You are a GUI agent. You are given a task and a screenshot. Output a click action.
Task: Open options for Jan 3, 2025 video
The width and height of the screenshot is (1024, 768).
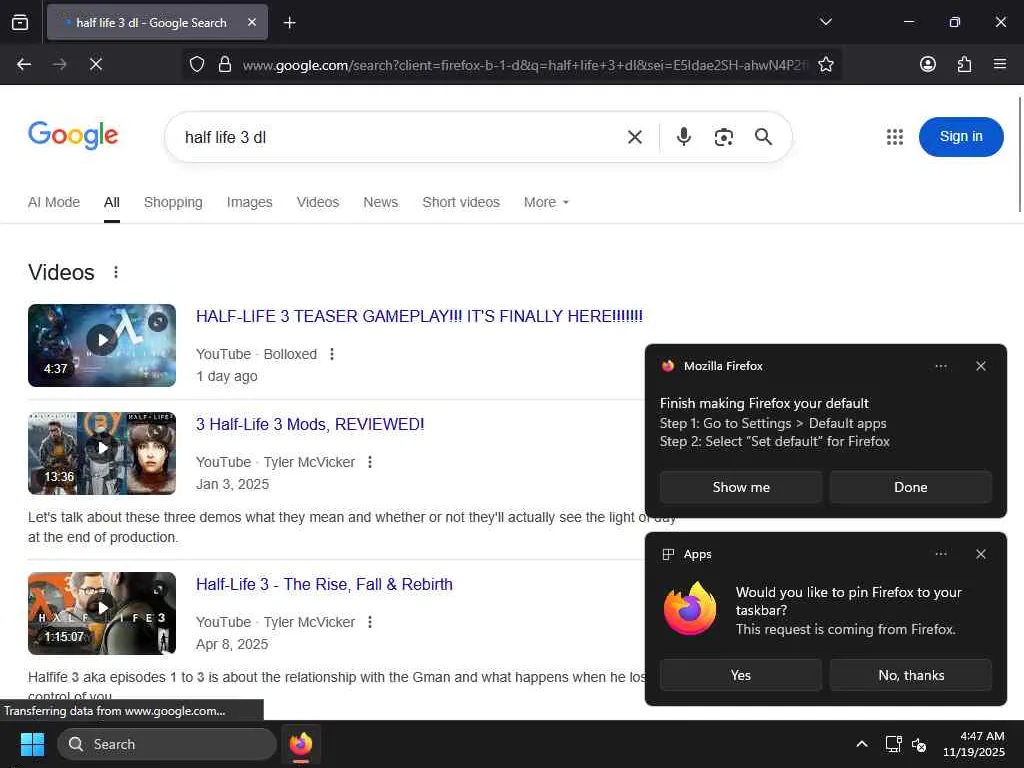pyautogui.click(x=370, y=462)
